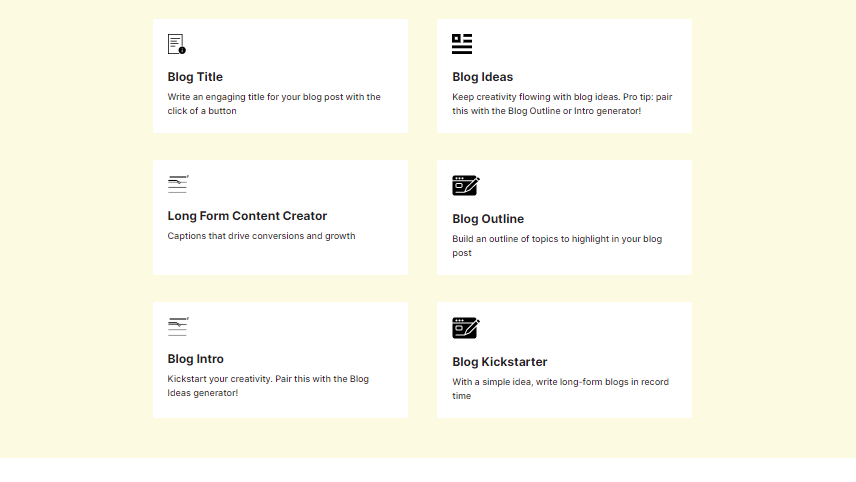Click the Blog Ideas list icon
Image resolution: width=856 pixels, height=482 pixels.
coord(462,44)
